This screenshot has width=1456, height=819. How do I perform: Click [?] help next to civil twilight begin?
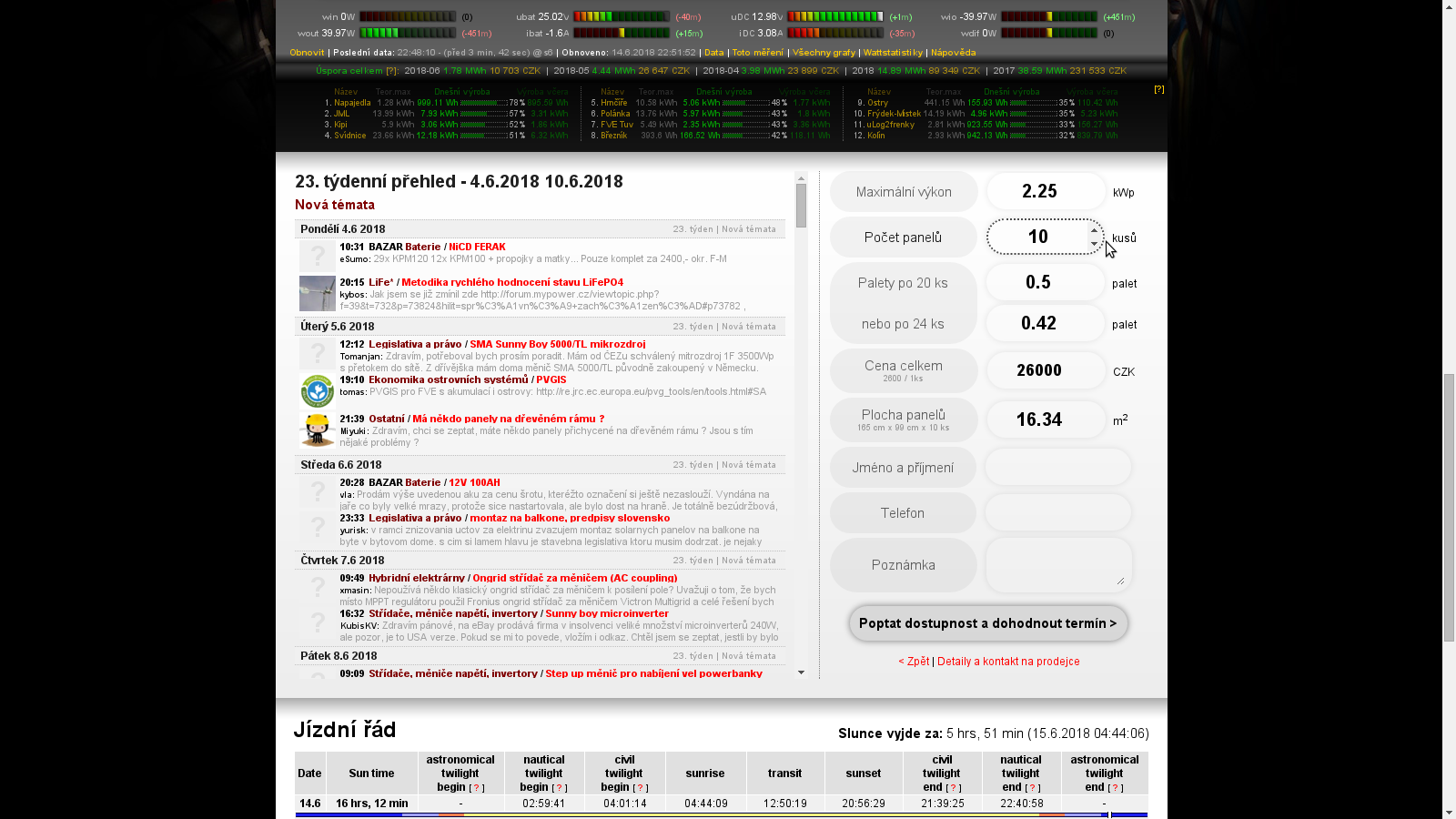(640, 788)
